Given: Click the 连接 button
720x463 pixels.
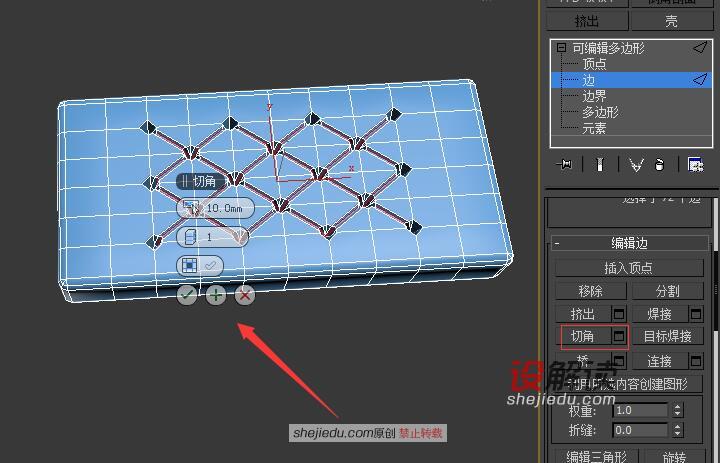Looking at the screenshot, I should 660,361.
